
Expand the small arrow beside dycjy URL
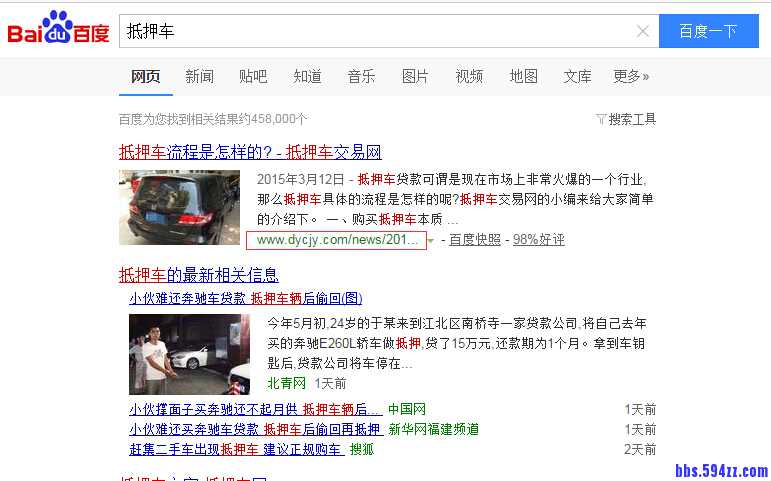point(431,240)
